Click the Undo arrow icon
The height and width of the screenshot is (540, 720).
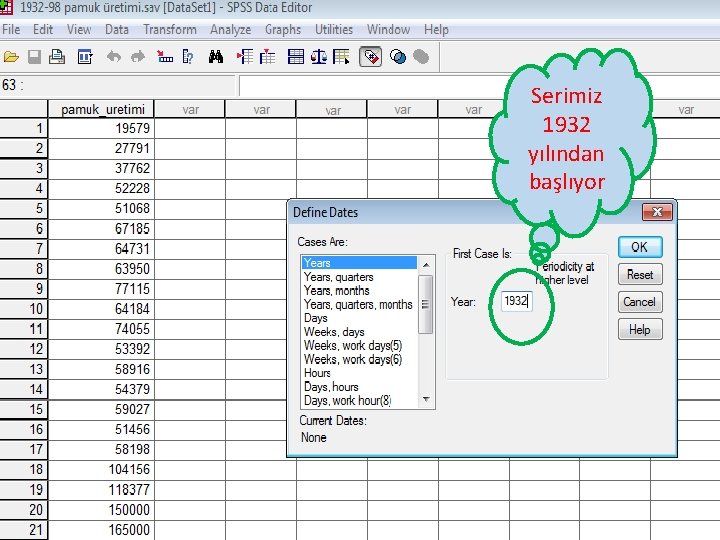point(113,57)
